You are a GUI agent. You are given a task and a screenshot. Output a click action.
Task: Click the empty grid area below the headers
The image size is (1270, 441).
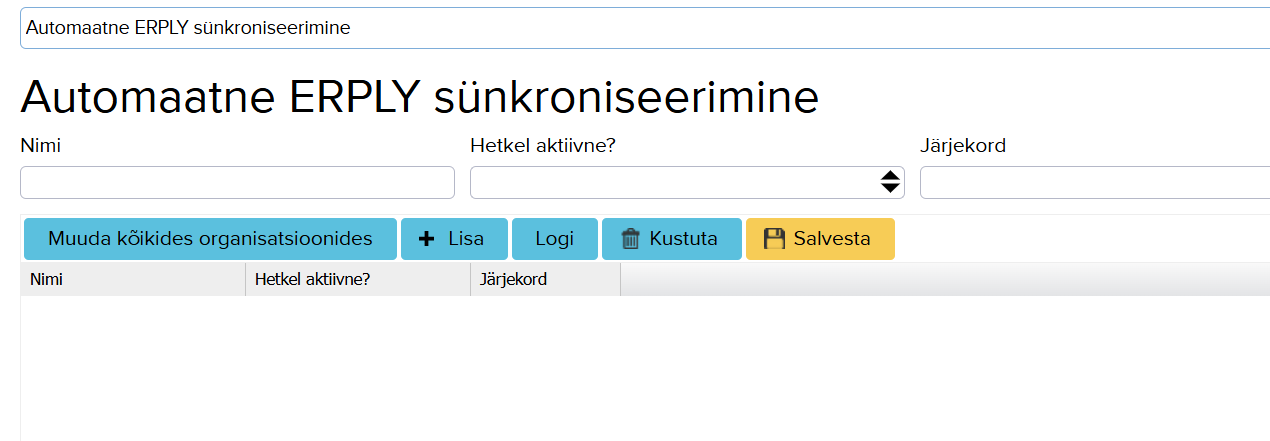640,368
